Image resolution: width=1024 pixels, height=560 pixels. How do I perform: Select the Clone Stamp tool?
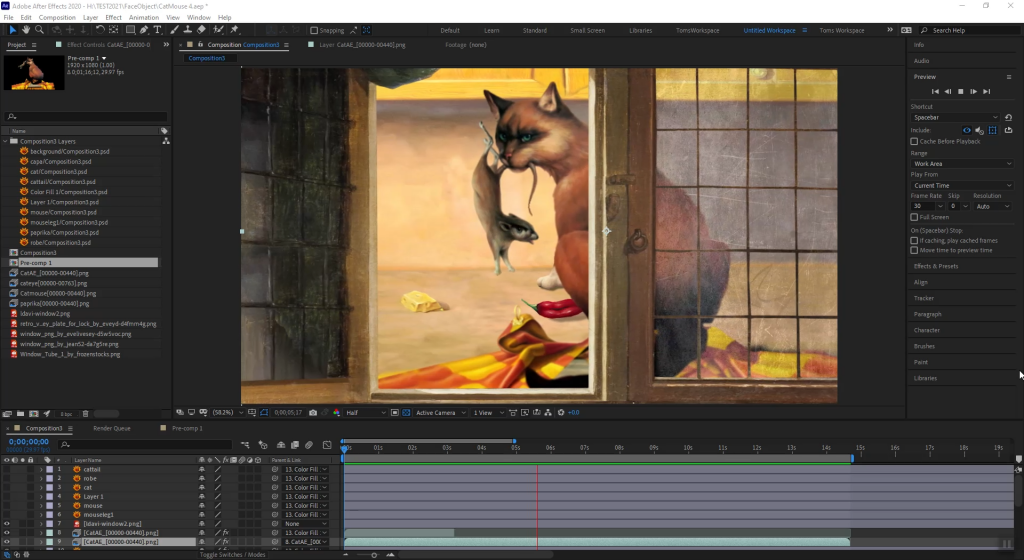[x=187, y=30]
